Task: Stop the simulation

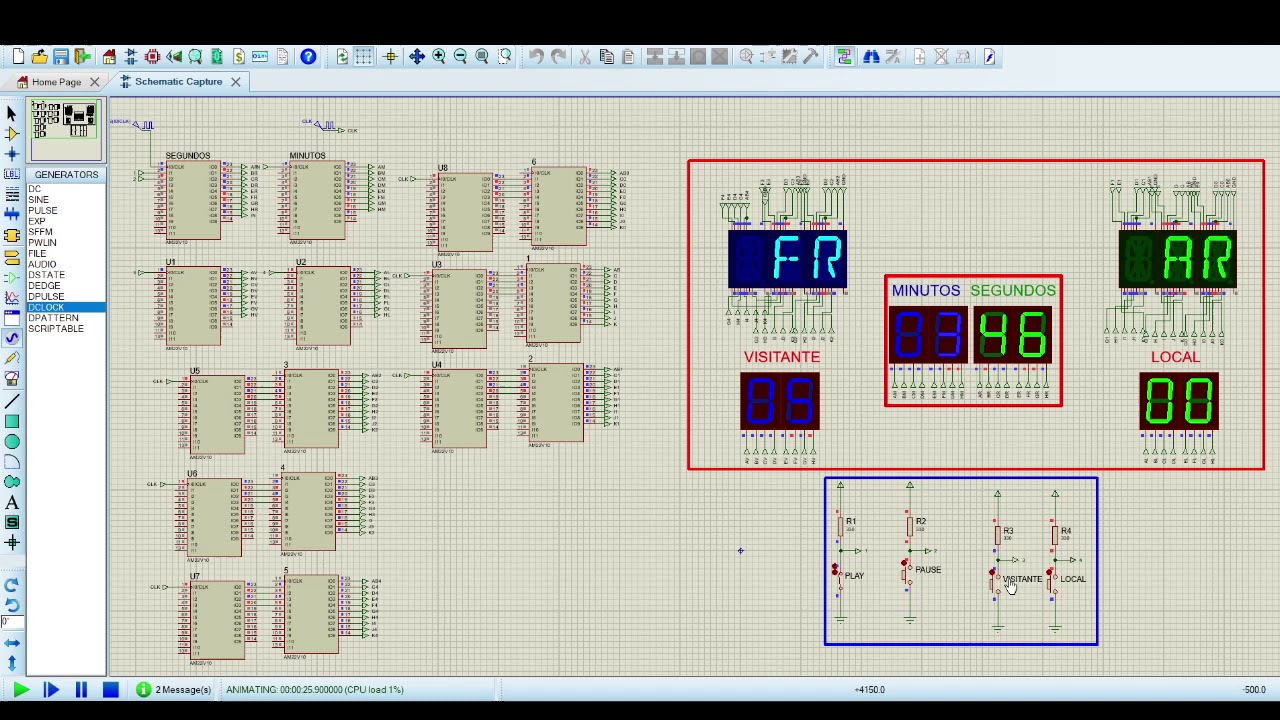Action: coord(111,690)
